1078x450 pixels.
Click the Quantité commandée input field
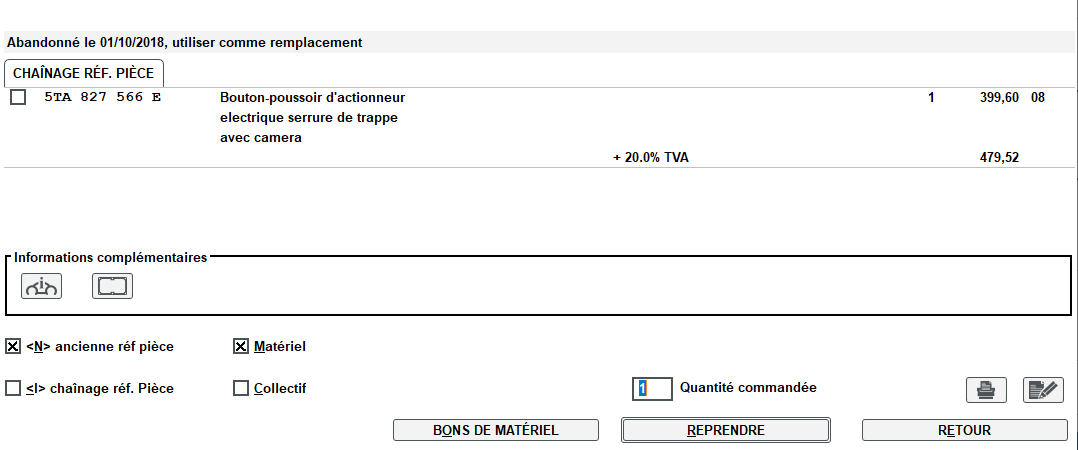(x=652, y=388)
